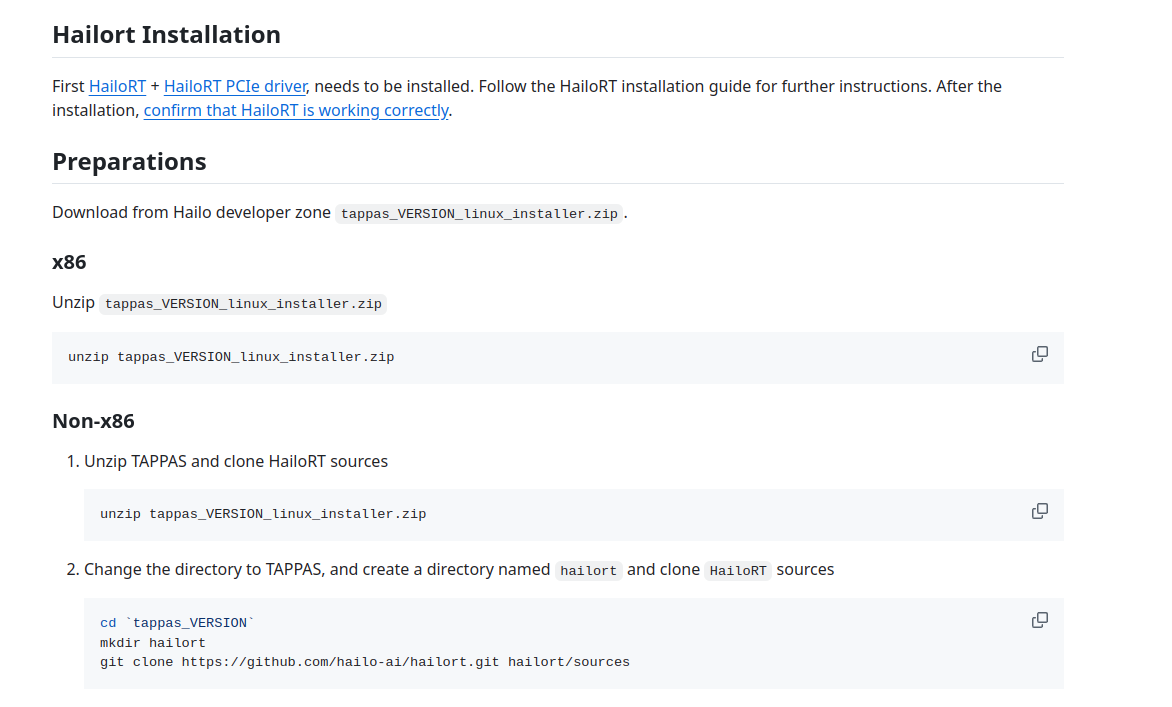Click the installer zip filename in the Download line

click(x=479, y=214)
